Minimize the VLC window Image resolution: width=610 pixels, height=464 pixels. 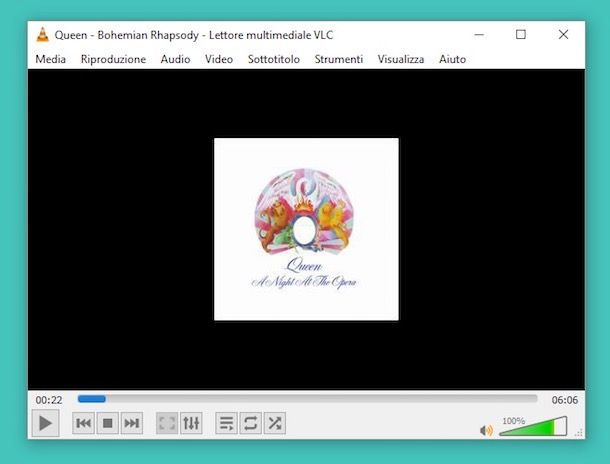[479, 35]
